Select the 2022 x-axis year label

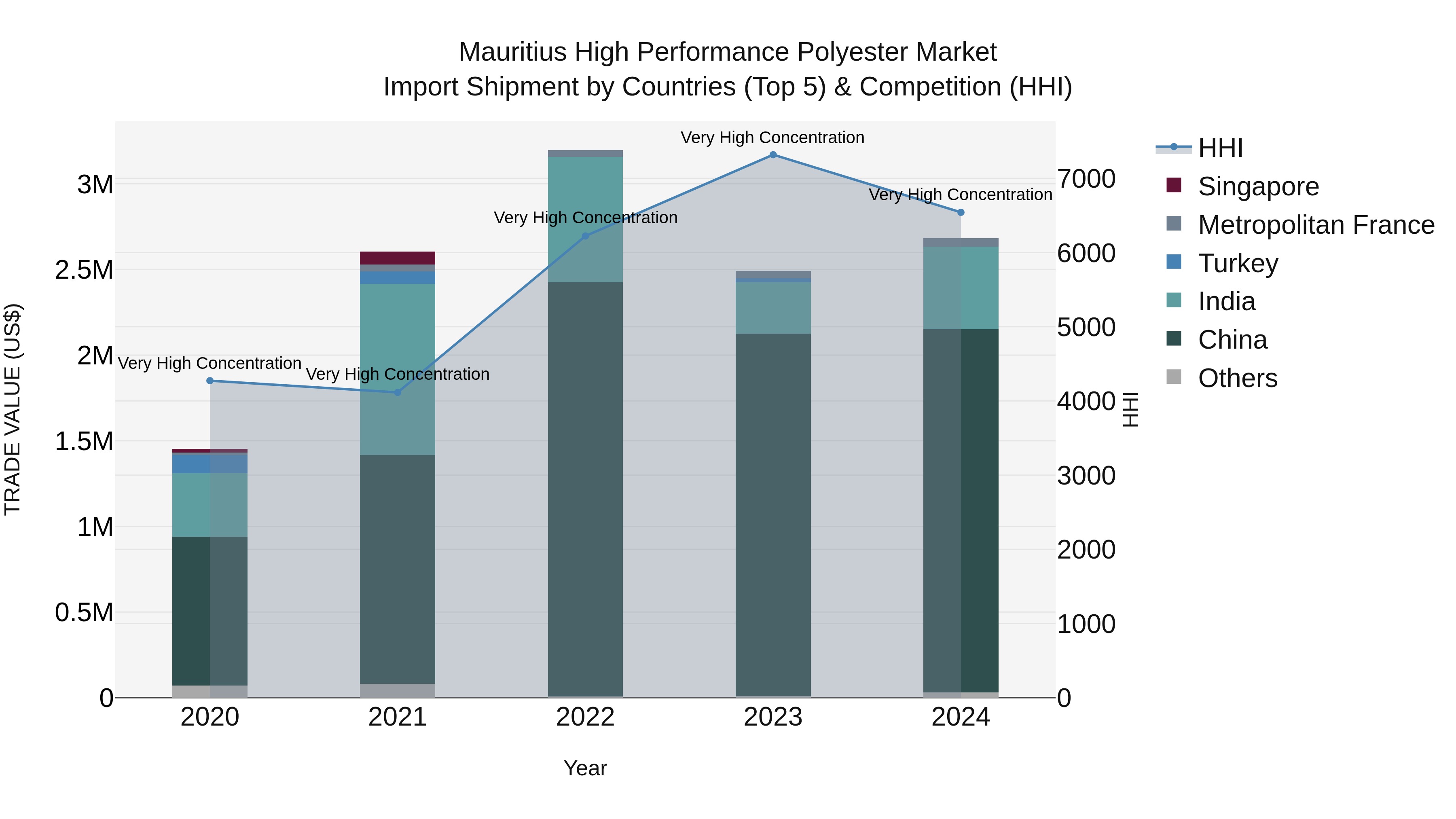[586, 717]
